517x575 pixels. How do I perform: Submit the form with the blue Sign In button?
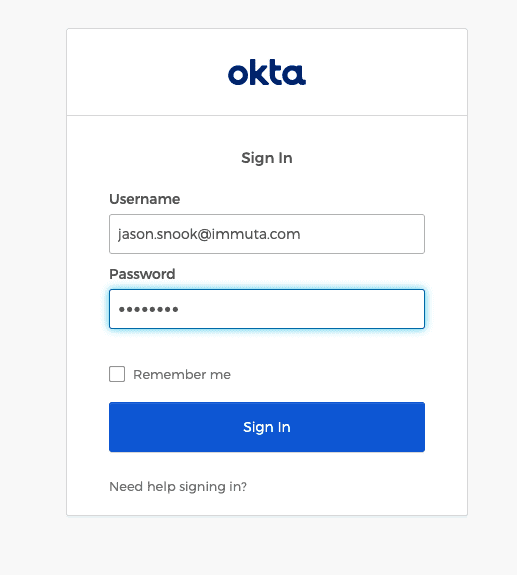(267, 427)
